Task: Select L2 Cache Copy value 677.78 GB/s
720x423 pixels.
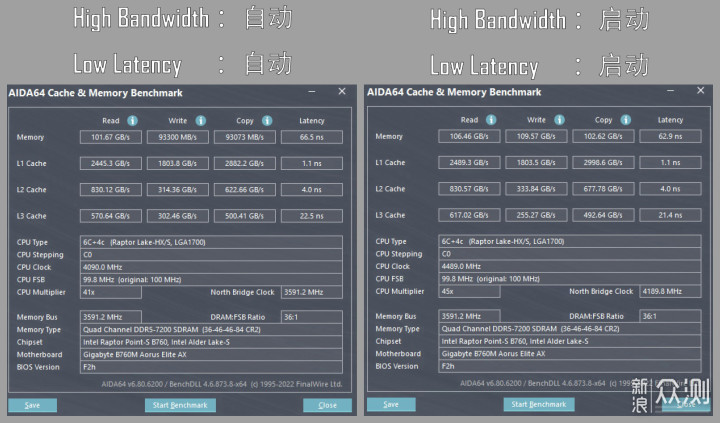Action: pyautogui.click(x=603, y=189)
